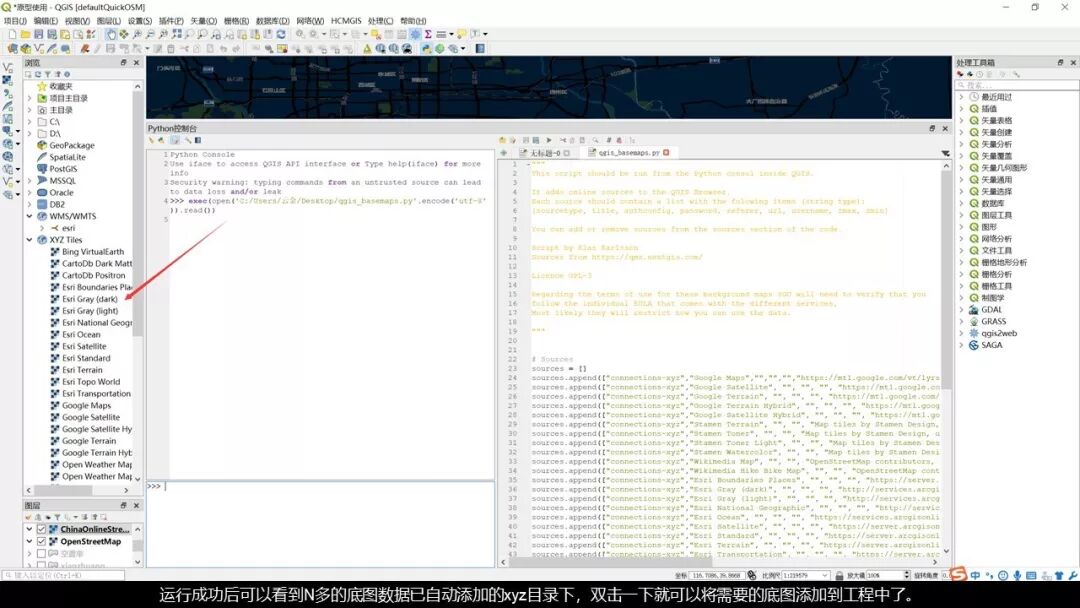Screen dimensions: 1080x608
Task: Click the Favorites star icon
Action: [42, 86]
